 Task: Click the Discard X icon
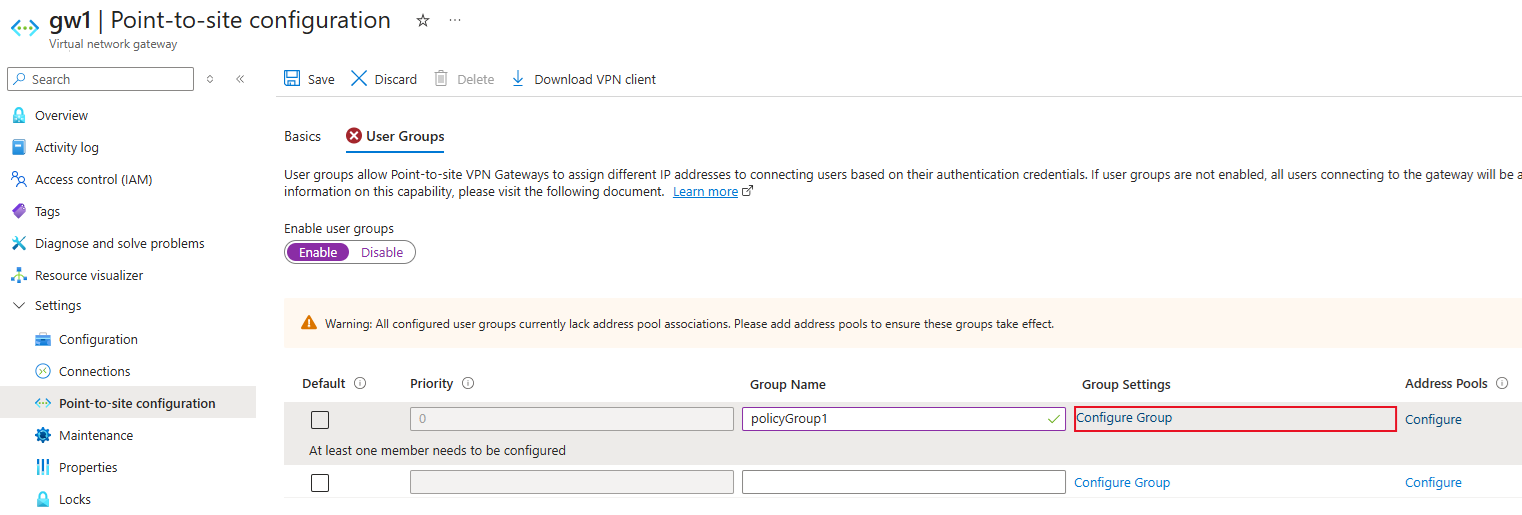pyautogui.click(x=359, y=78)
